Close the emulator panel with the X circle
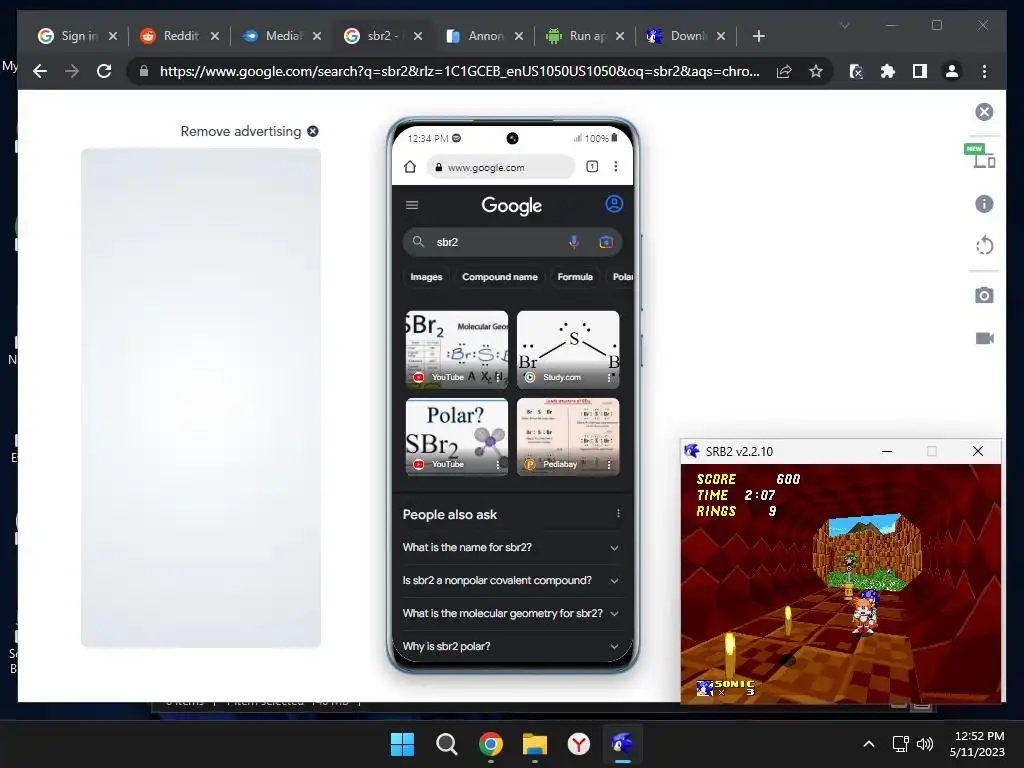 (984, 112)
